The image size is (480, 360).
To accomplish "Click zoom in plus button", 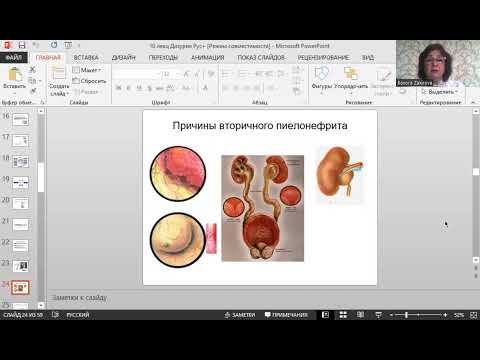I will point(445,315).
